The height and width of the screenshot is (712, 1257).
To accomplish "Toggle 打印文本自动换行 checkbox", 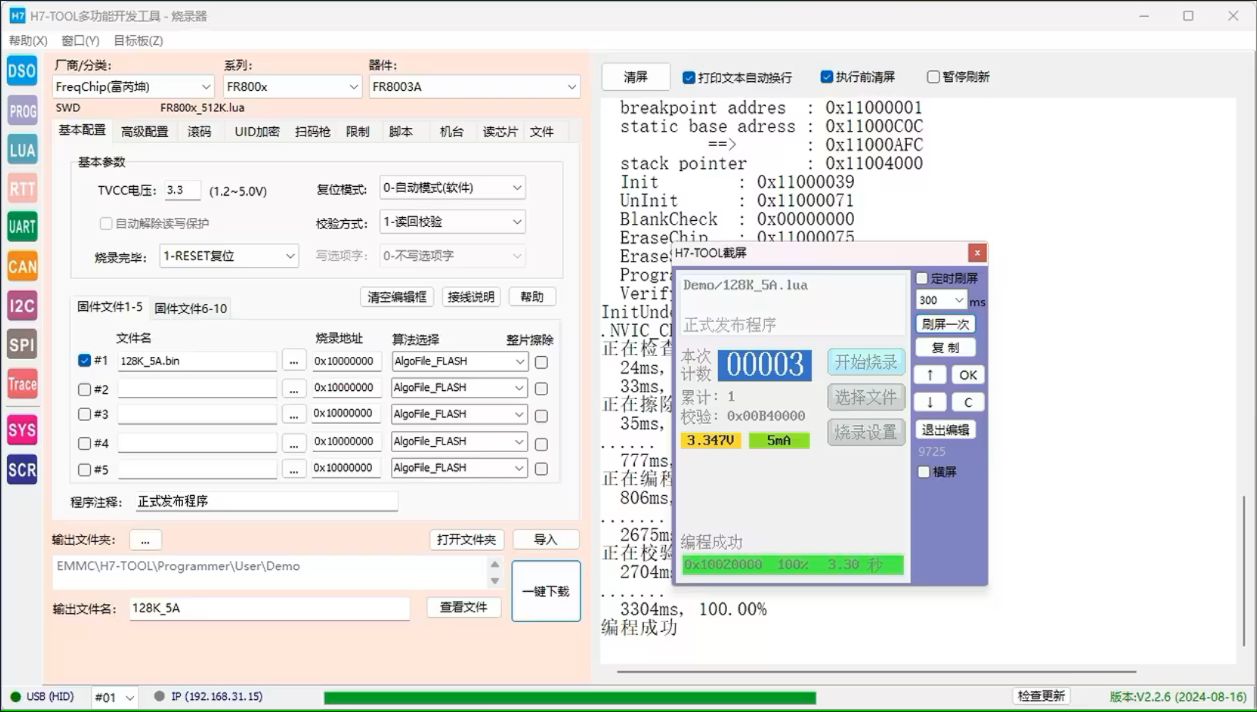I will click(688, 77).
